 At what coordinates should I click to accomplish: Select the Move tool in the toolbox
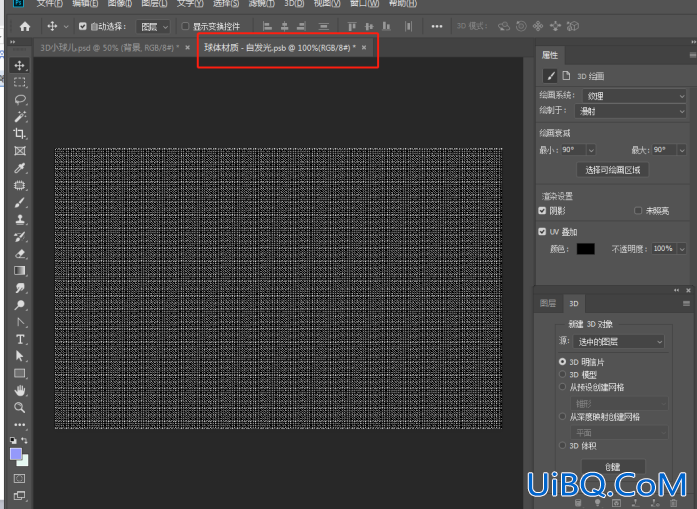[x=20, y=65]
